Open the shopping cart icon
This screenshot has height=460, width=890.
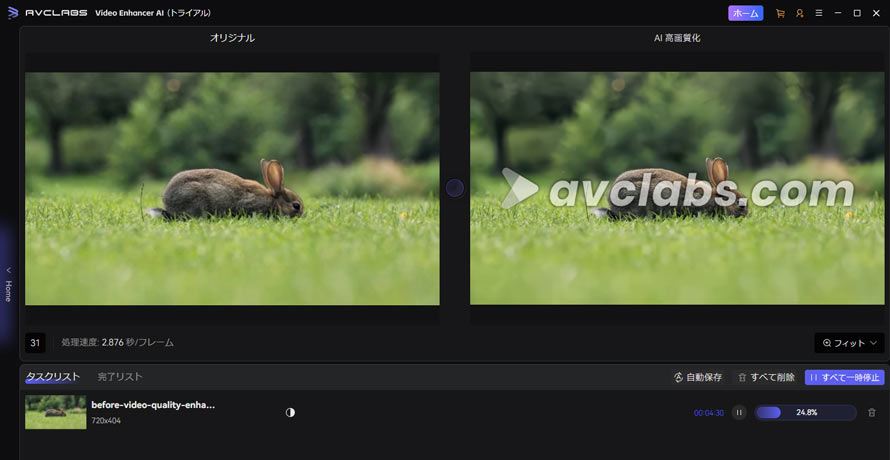(780, 13)
